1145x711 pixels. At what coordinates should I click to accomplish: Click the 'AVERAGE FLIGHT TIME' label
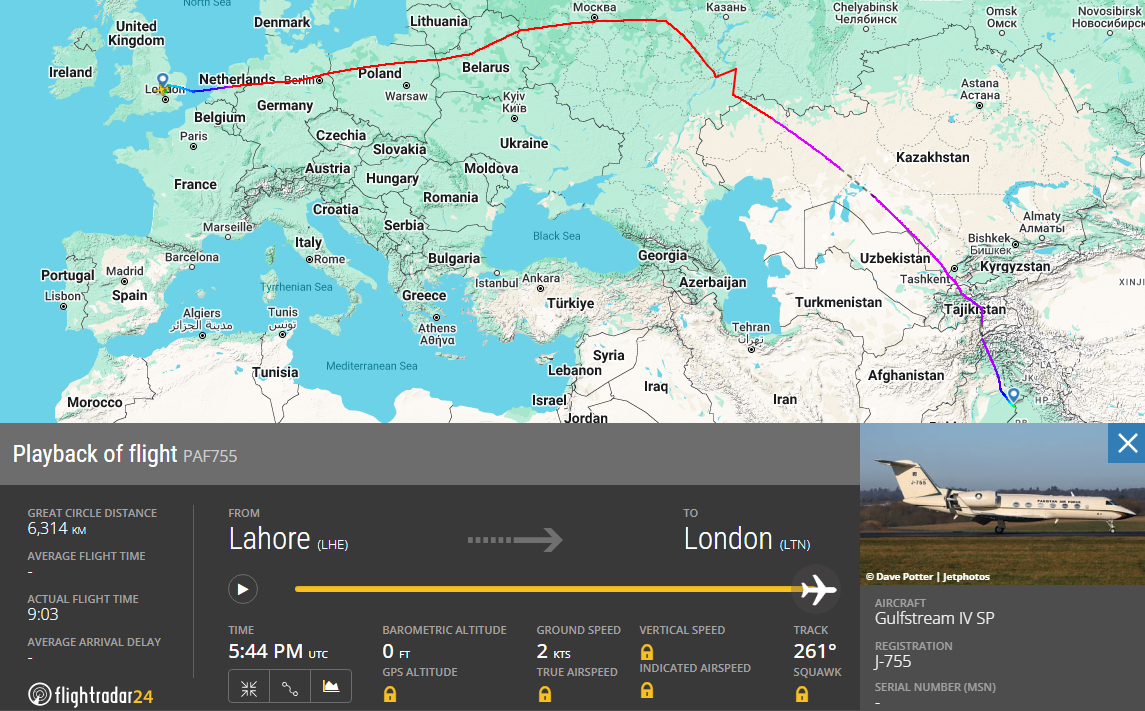(x=86, y=556)
